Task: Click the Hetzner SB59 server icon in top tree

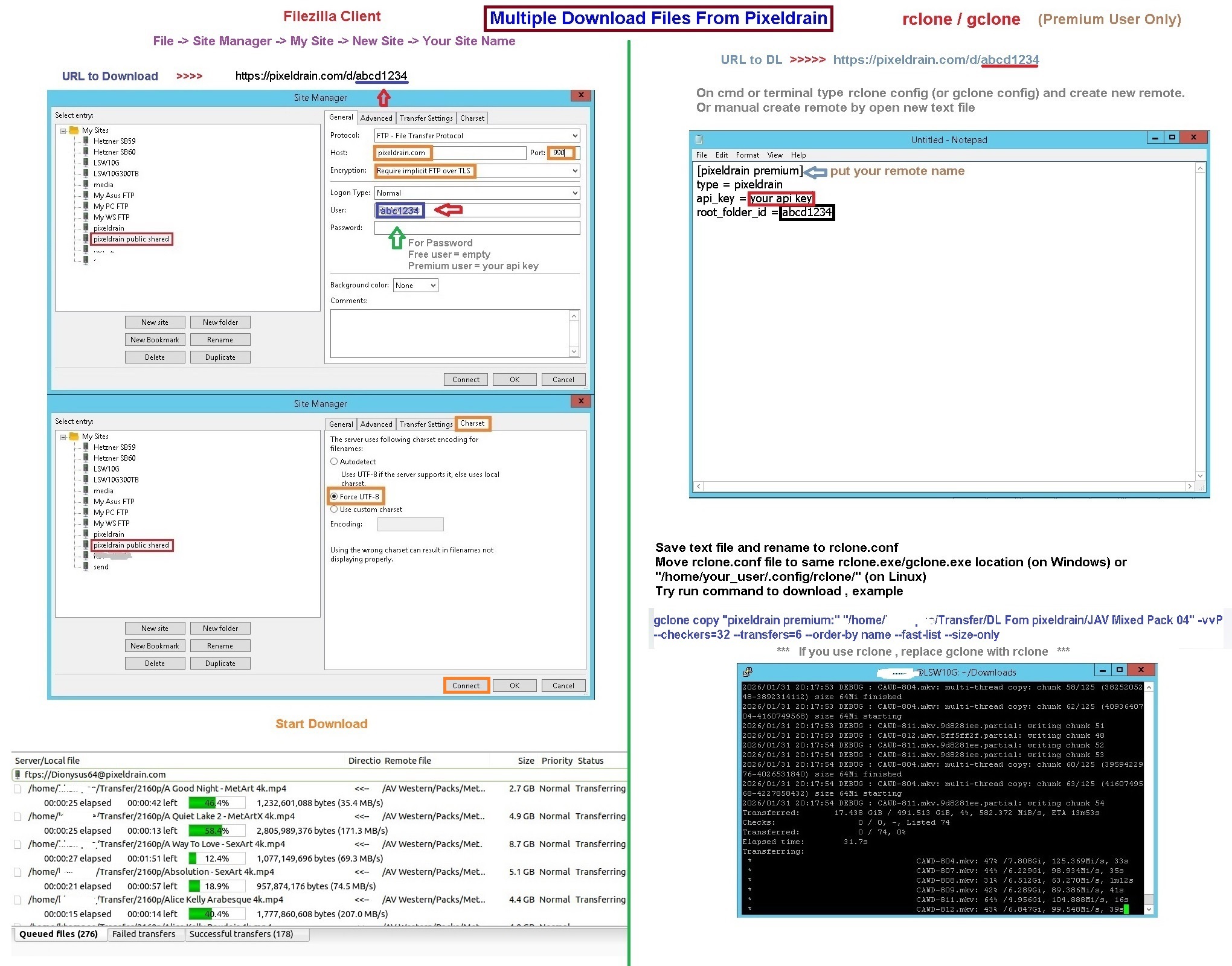Action: click(x=86, y=141)
